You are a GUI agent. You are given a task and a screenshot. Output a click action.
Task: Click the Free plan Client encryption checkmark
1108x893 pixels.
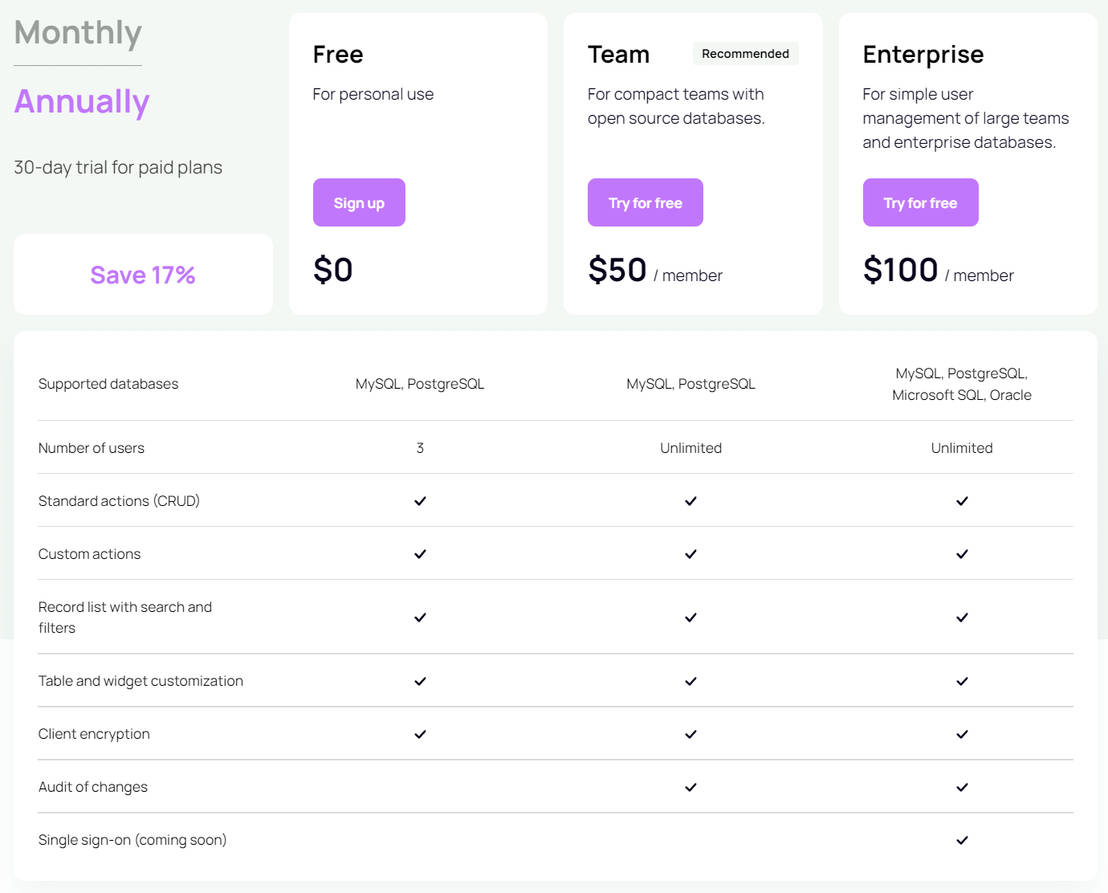pyautogui.click(x=420, y=733)
